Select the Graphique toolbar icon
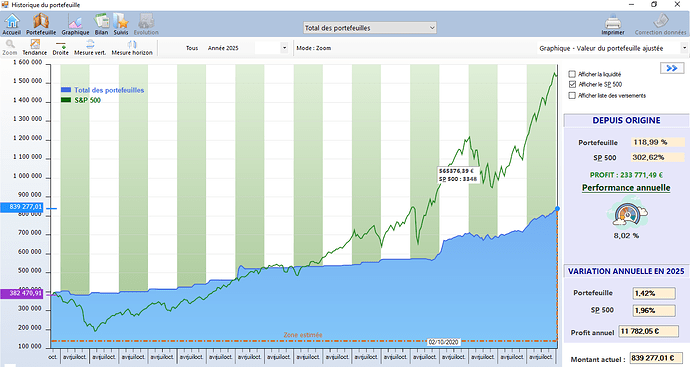 tap(75, 24)
